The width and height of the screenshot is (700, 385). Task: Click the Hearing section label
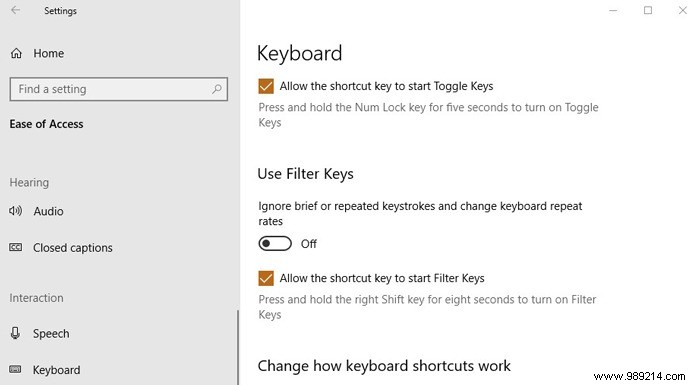tap(29, 182)
